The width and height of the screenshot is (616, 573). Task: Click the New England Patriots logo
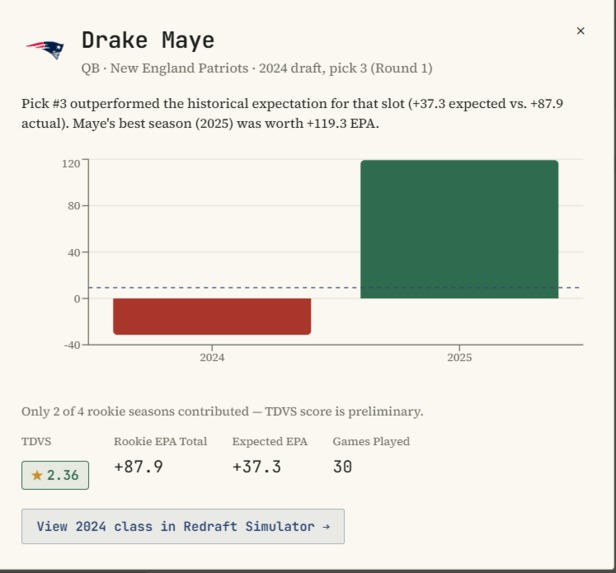(x=45, y=50)
